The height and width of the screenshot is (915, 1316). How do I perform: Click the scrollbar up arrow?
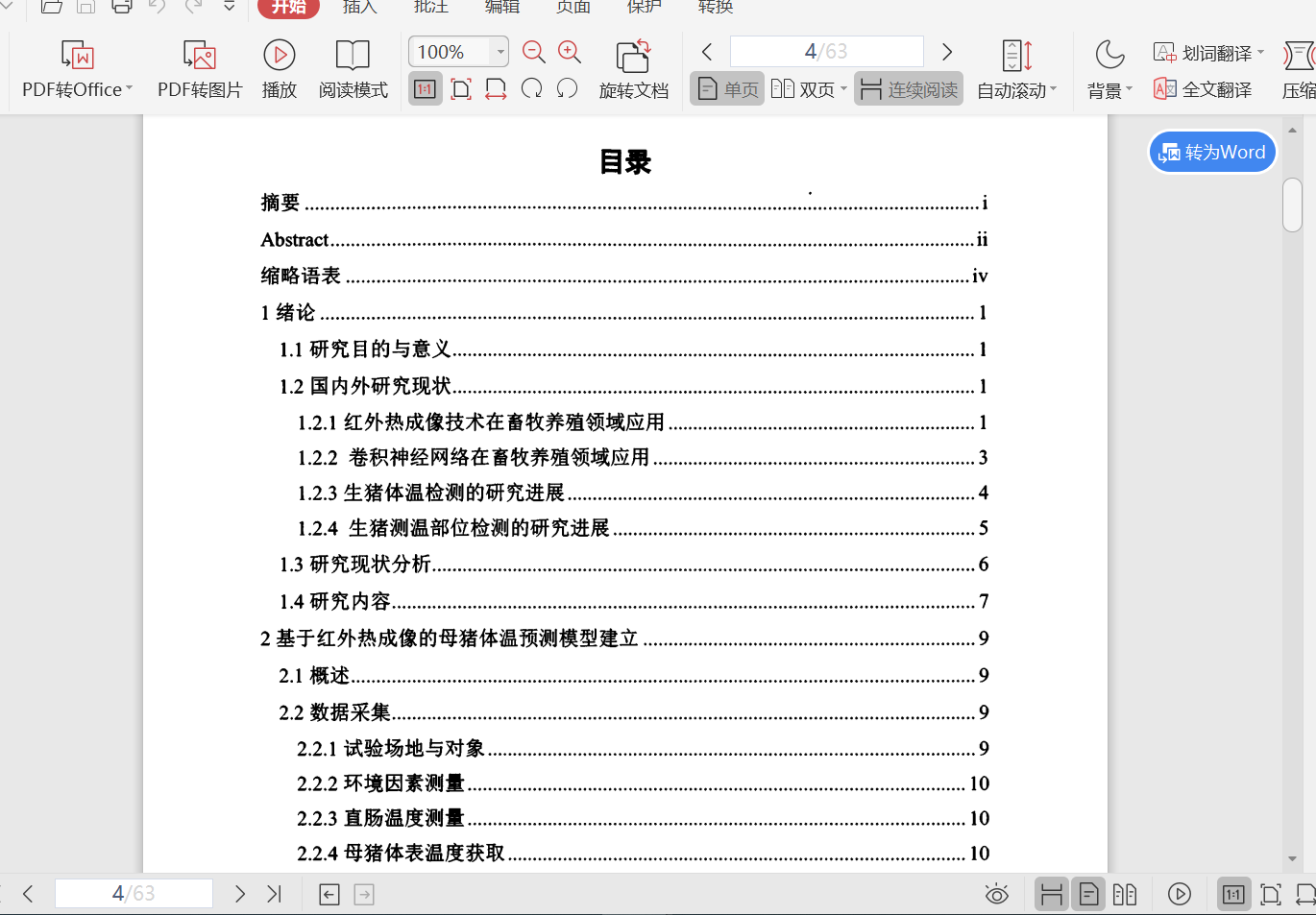1292,131
